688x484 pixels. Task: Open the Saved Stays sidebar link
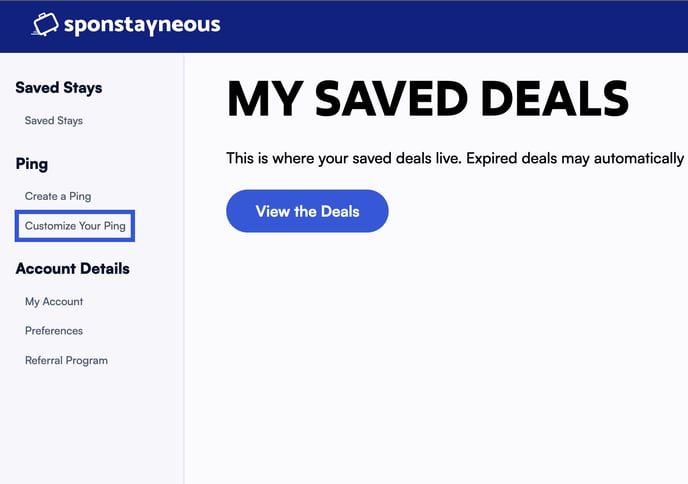54,121
